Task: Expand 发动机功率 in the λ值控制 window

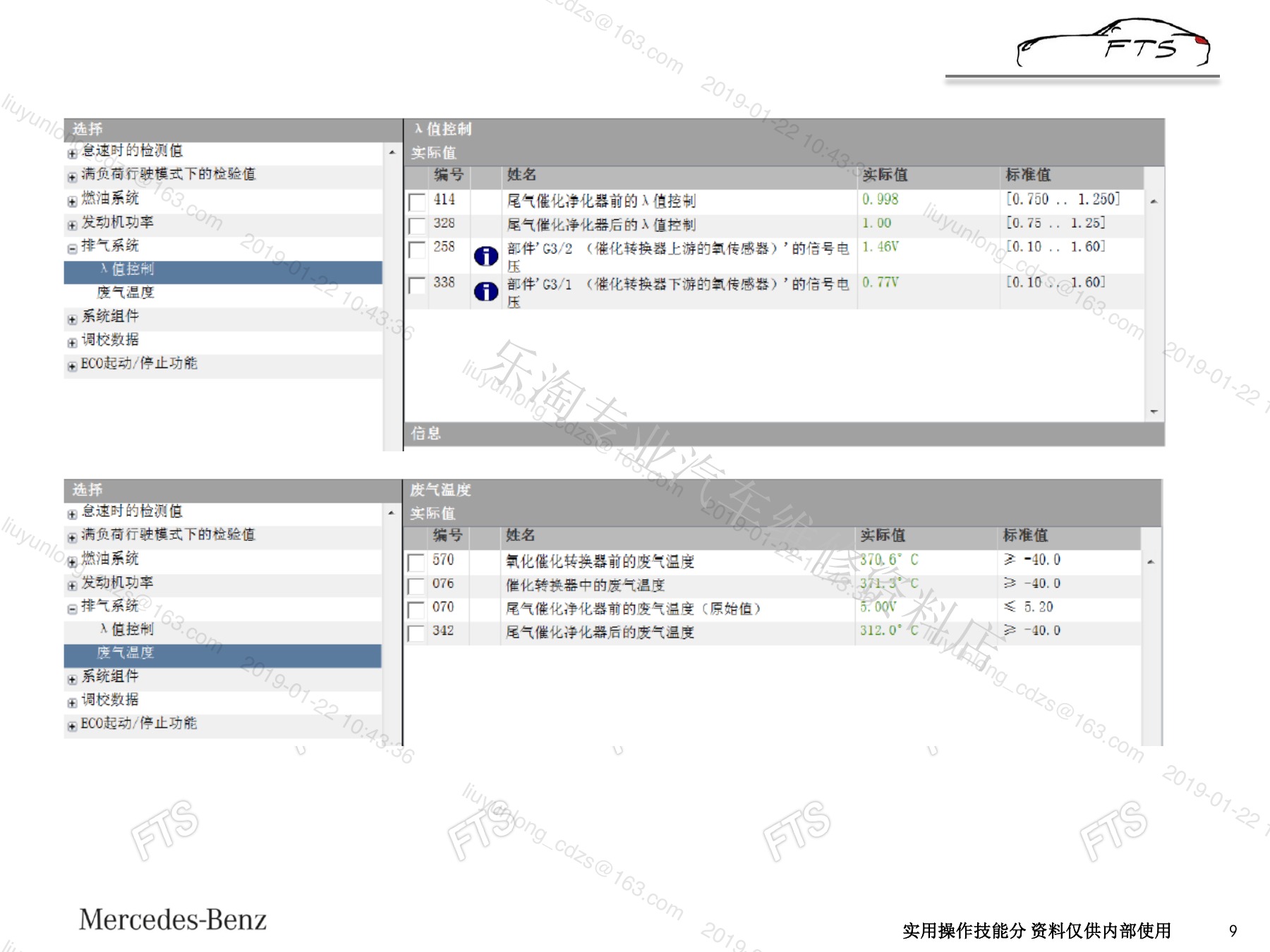Action: tap(72, 225)
